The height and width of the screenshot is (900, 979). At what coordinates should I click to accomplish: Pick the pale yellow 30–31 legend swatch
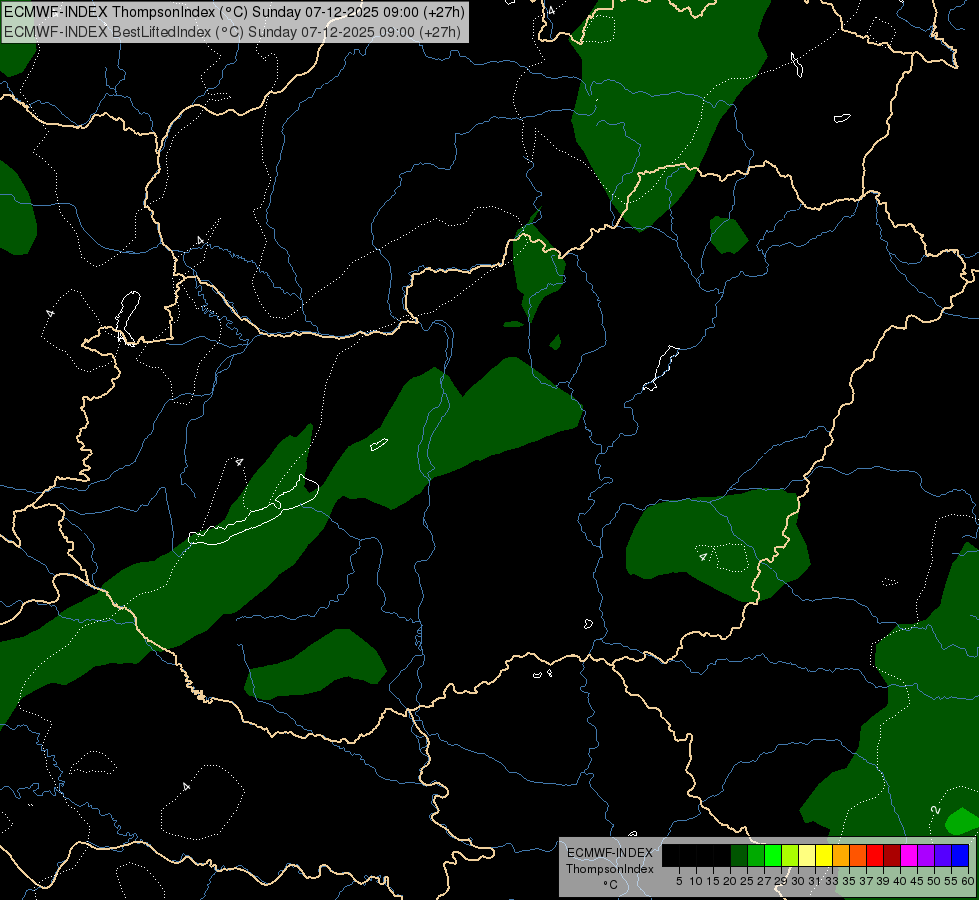807,855
